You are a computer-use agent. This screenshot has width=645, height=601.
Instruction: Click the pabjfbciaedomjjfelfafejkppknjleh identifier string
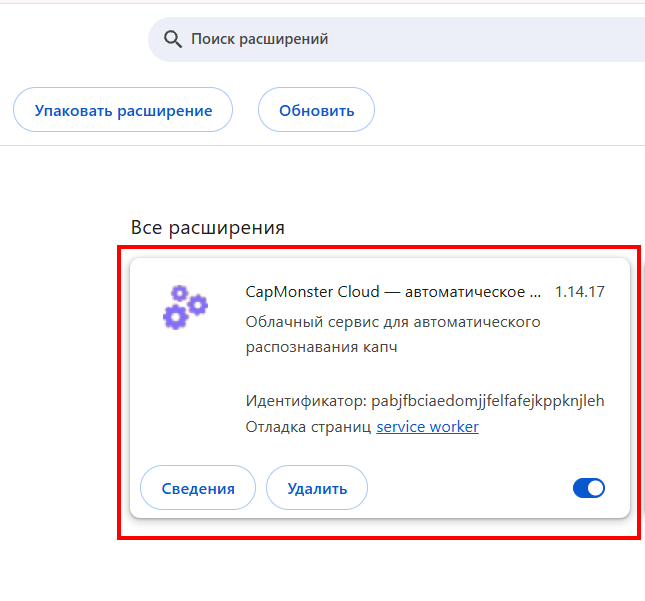tap(488, 401)
